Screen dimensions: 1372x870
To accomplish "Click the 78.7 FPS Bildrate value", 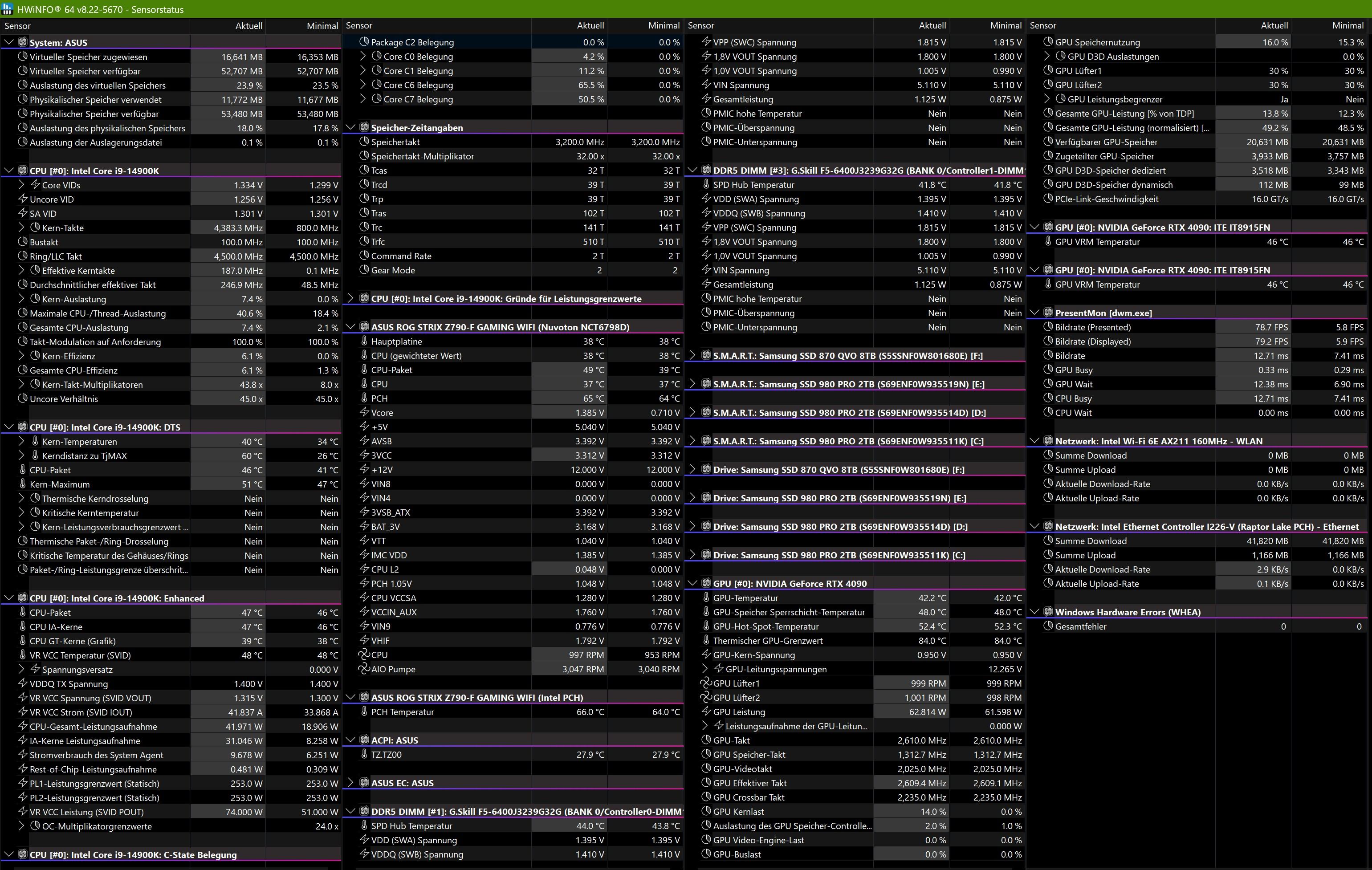I will [x=1271, y=326].
